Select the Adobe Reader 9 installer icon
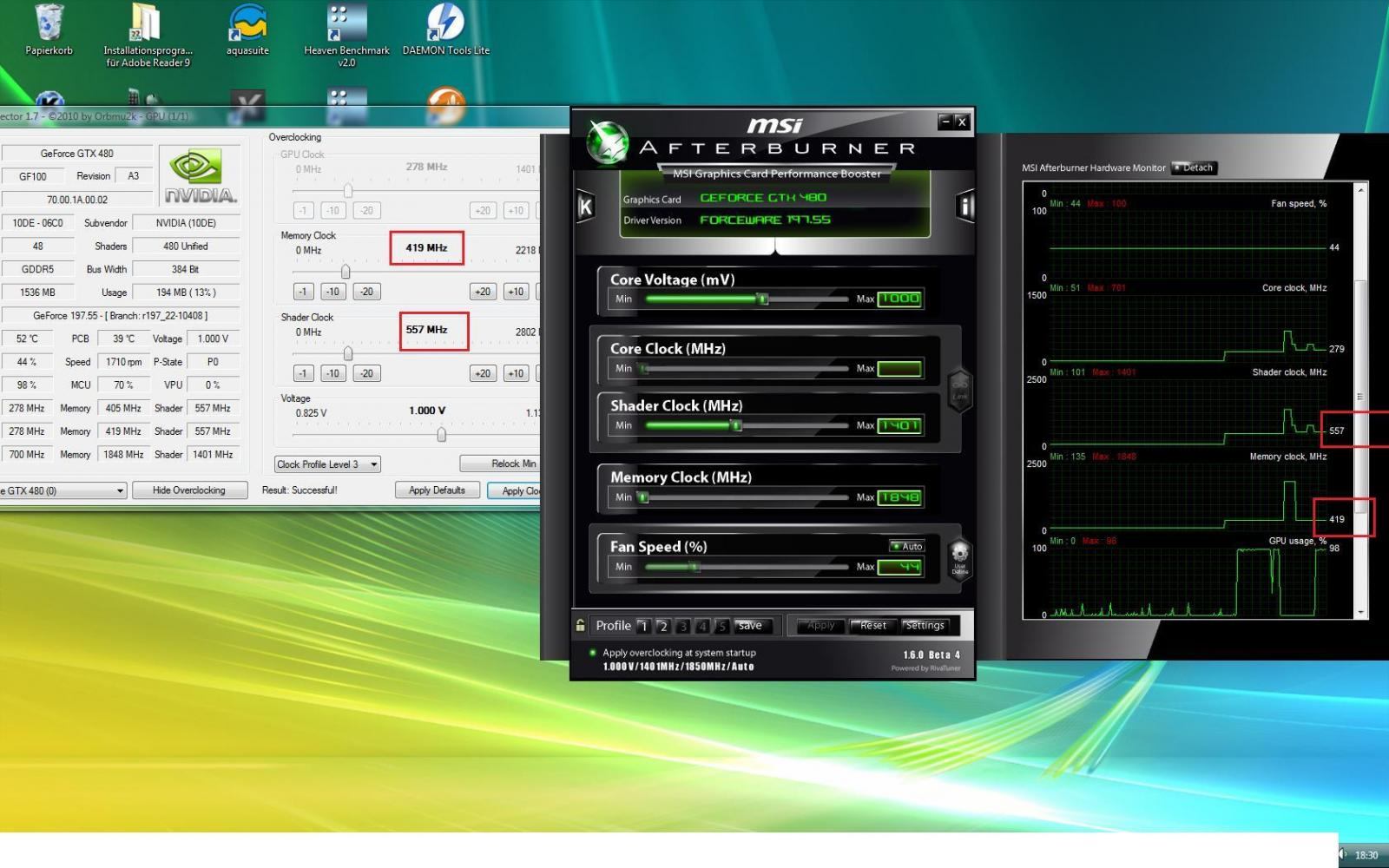 148,36
